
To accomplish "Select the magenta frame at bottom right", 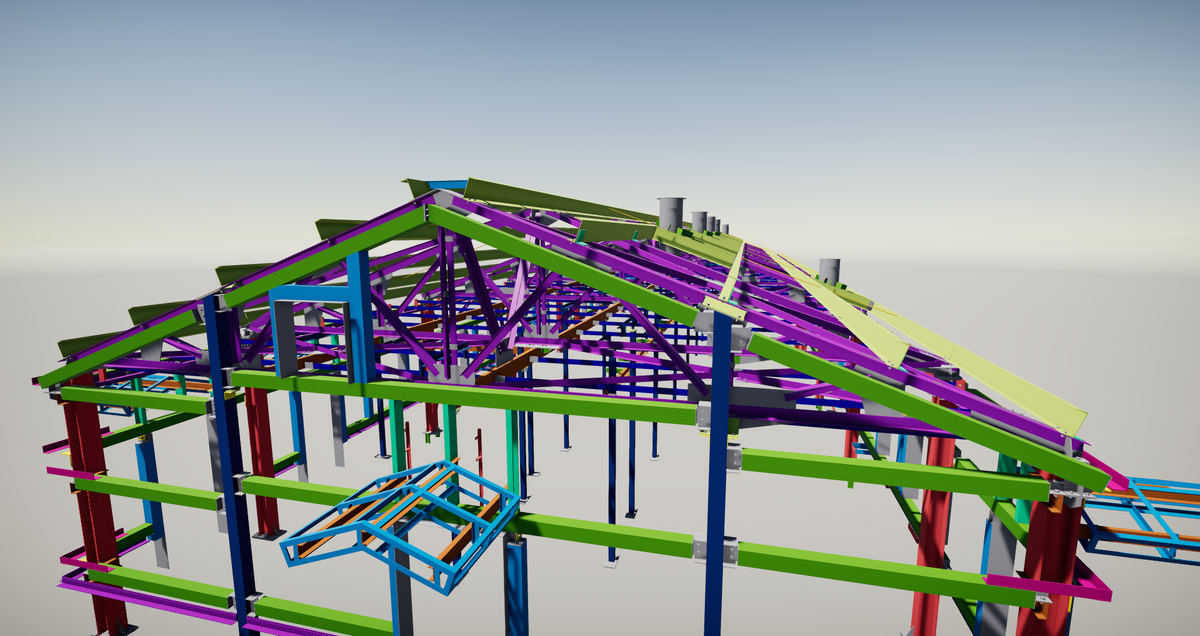I will pos(1063,583).
